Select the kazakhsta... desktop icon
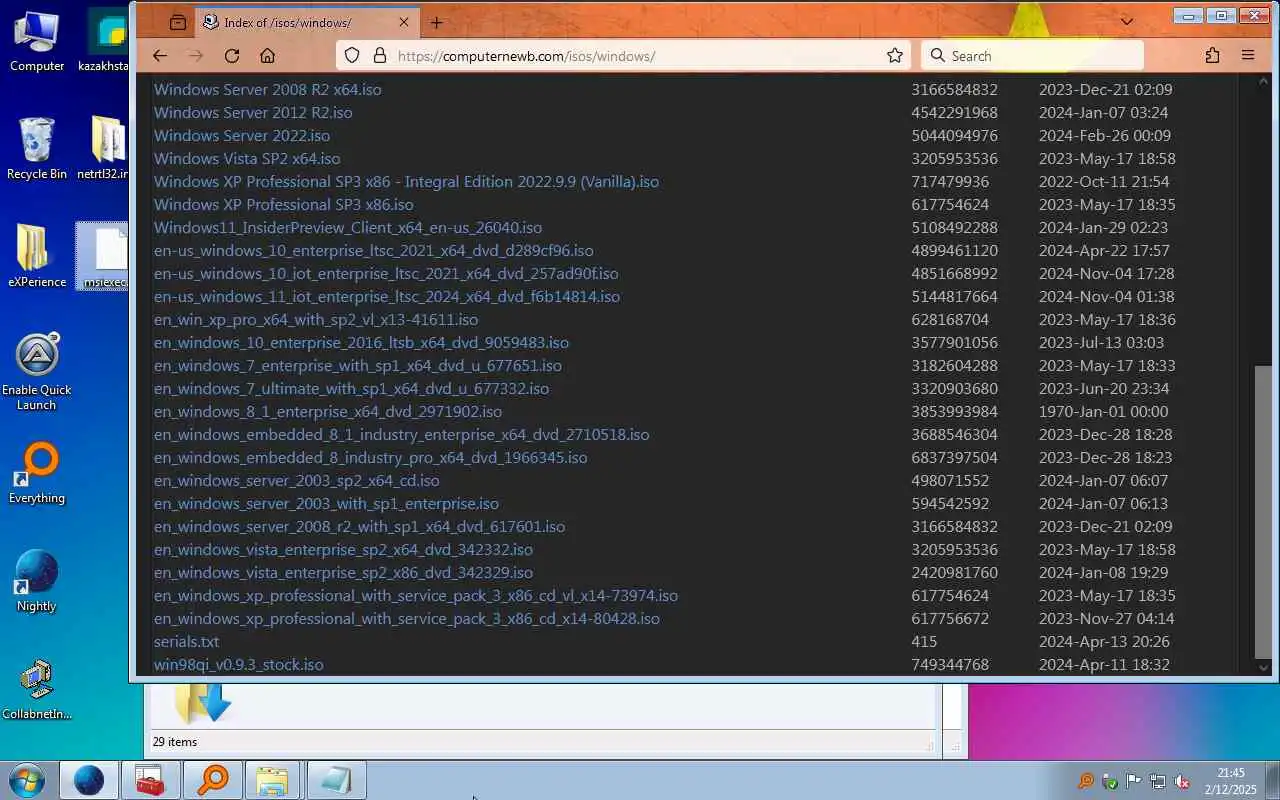1280x800 pixels. tap(103, 42)
